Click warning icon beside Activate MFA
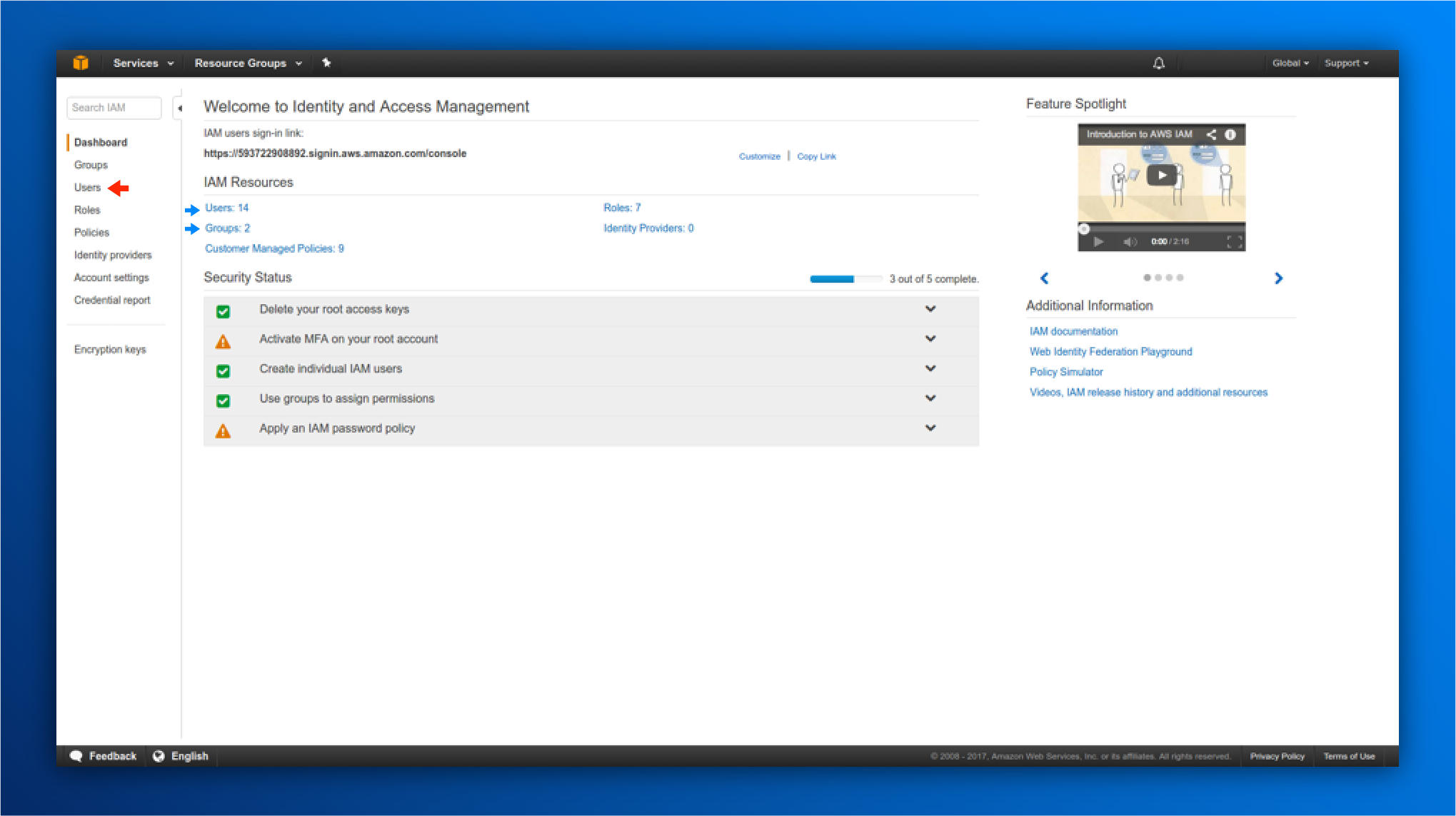This screenshot has width=1456, height=816. 223,341
